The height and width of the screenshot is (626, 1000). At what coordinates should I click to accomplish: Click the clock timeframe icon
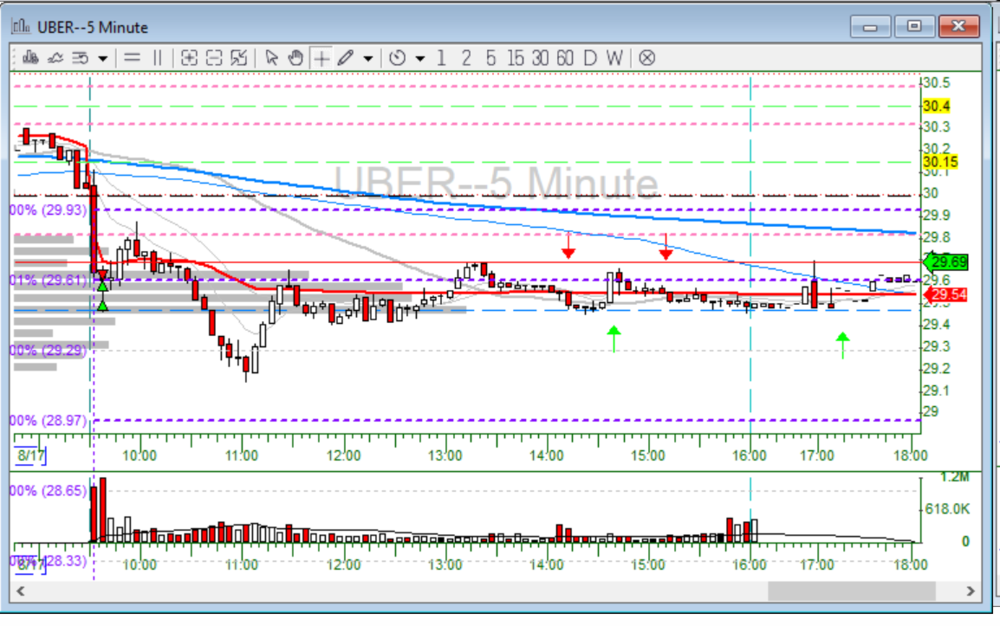coord(397,57)
